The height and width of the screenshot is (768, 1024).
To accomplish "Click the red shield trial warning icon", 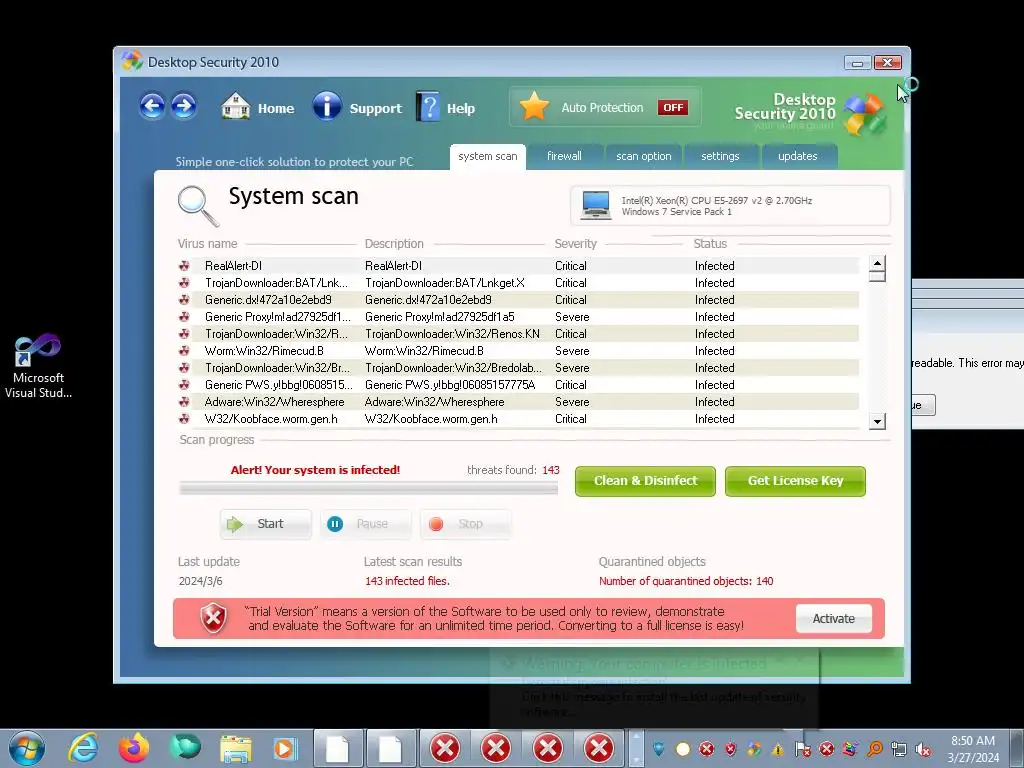I will pos(213,618).
